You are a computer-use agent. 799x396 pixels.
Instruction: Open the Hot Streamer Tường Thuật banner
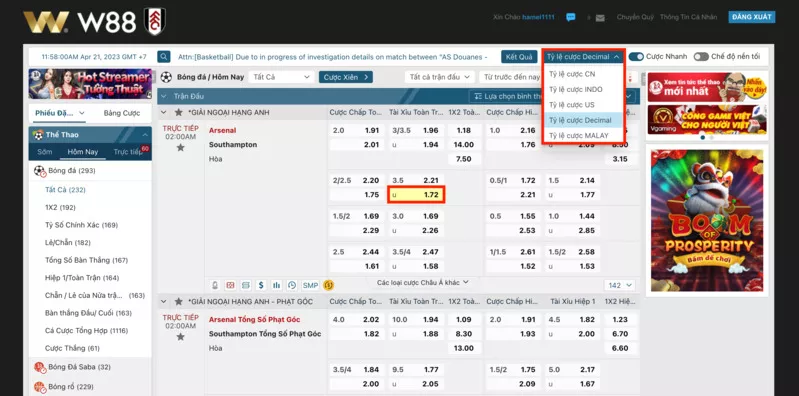90,84
